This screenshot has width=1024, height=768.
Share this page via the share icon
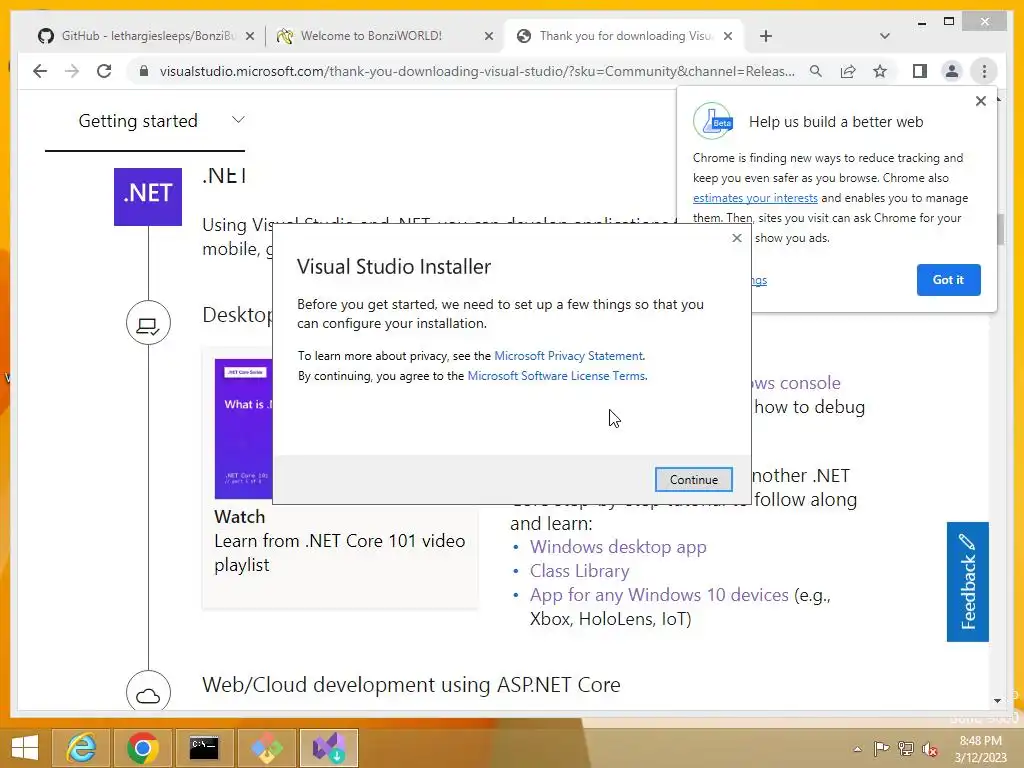click(x=848, y=71)
